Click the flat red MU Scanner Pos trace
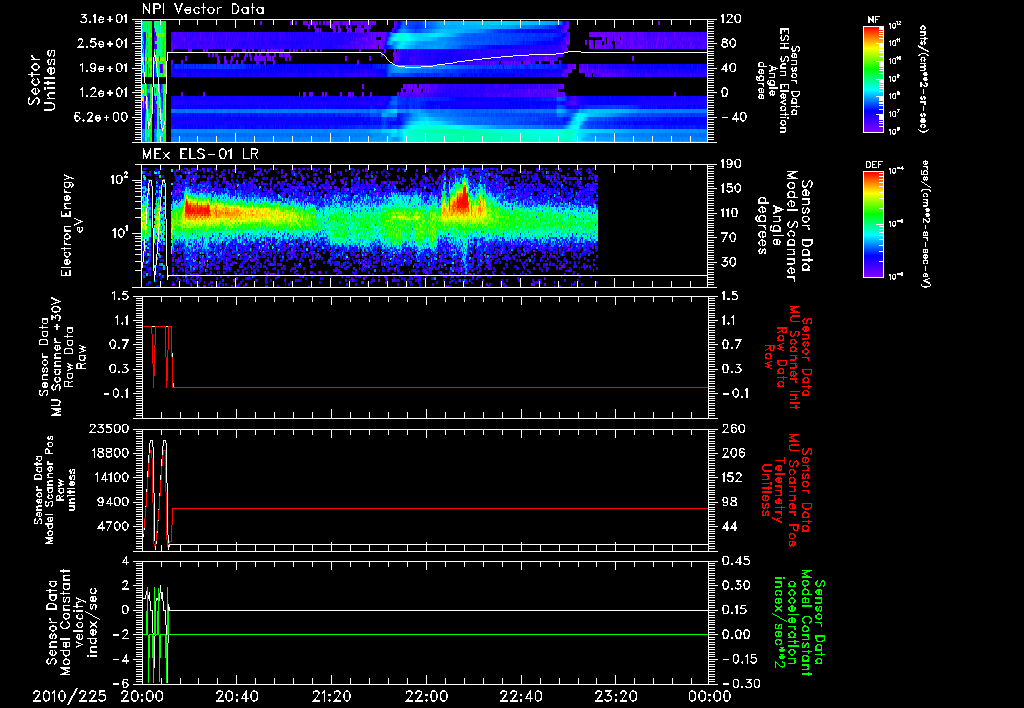 pos(439,508)
